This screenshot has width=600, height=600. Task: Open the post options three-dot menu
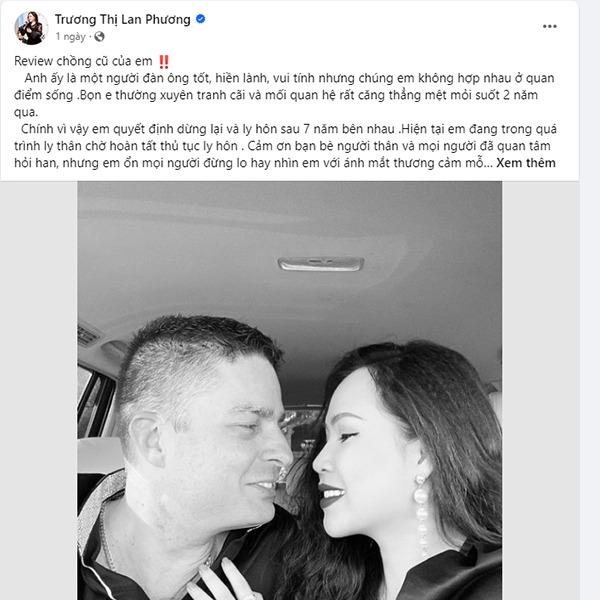pyautogui.click(x=549, y=26)
